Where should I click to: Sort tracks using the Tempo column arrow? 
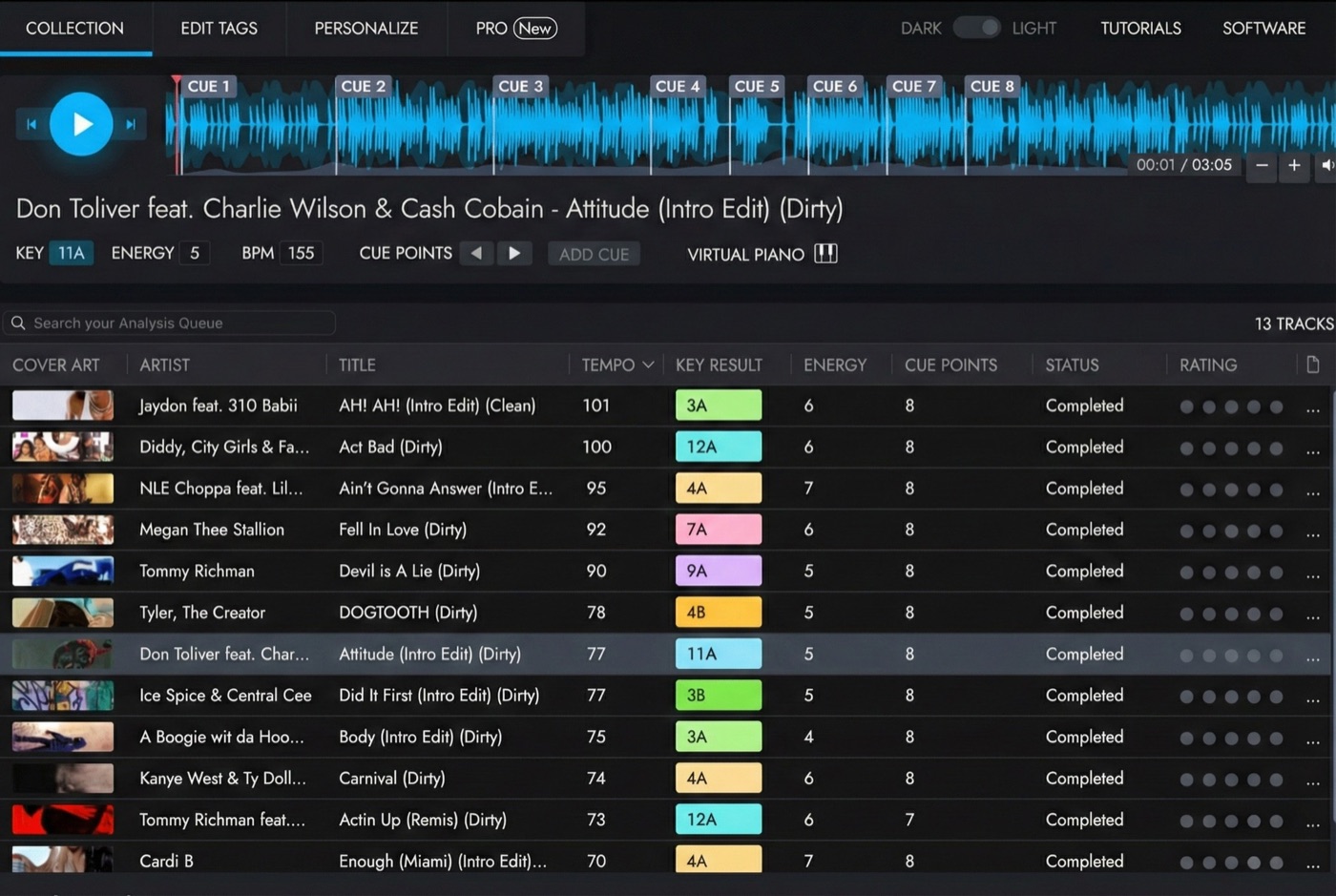649,365
